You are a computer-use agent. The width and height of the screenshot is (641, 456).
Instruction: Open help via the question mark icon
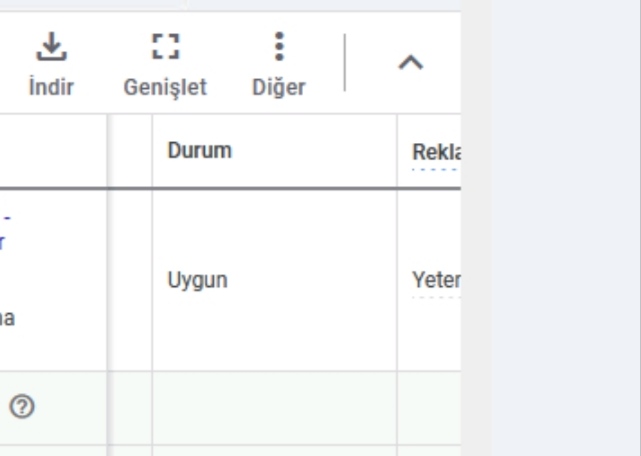click(22, 407)
